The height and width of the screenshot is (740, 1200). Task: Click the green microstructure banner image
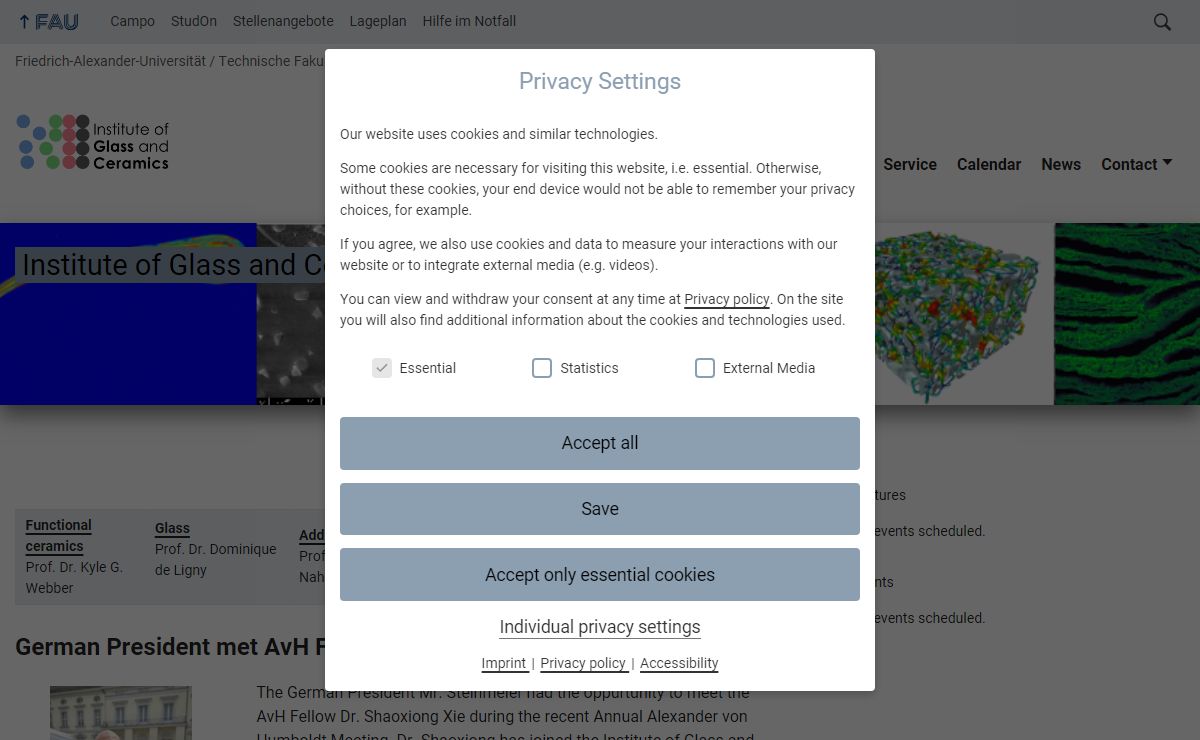coord(1127,314)
